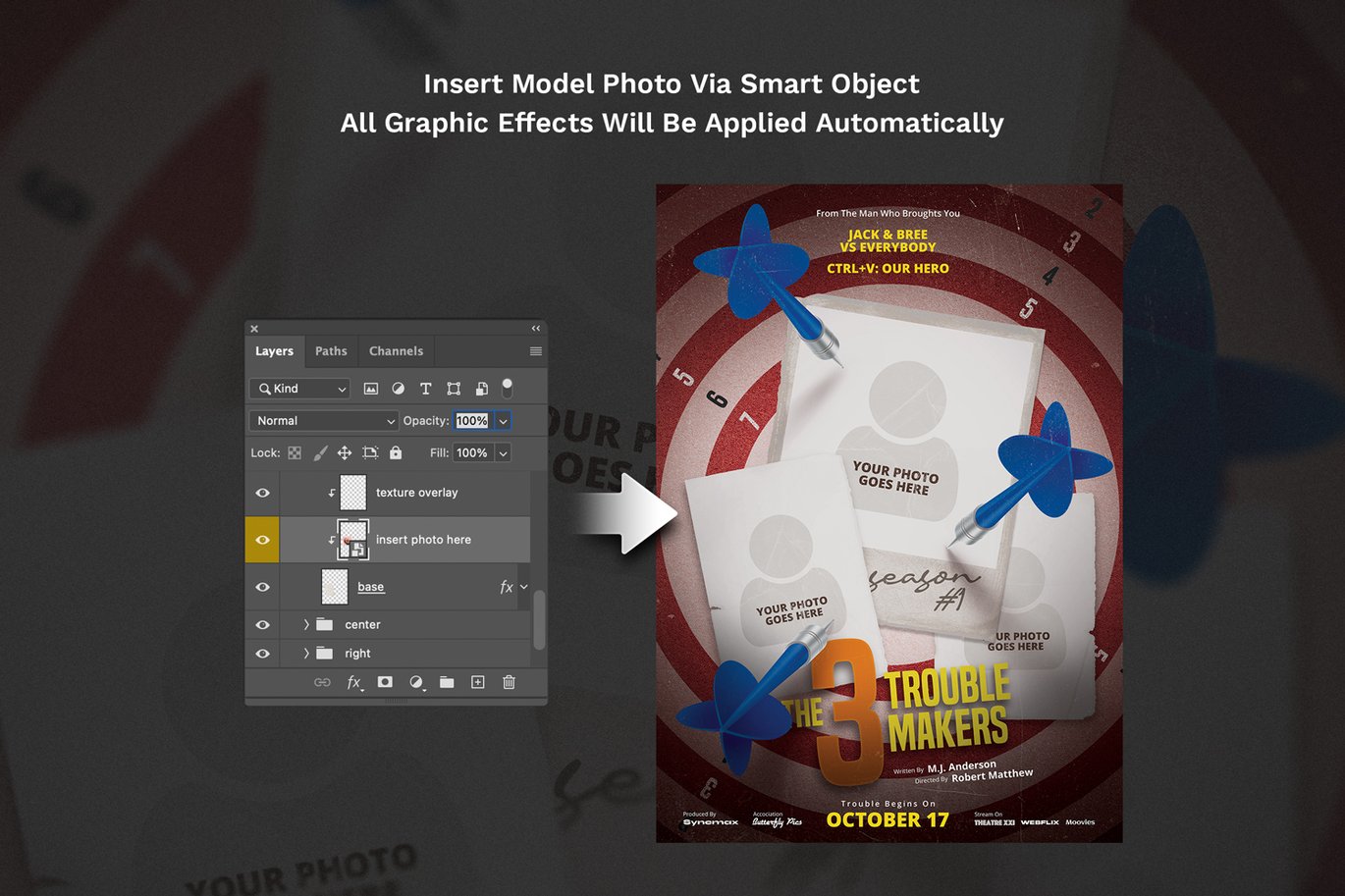The height and width of the screenshot is (896, 1345).
Task: Click the clipping arrow on texture overlay
Action: (x=332, y=493)
